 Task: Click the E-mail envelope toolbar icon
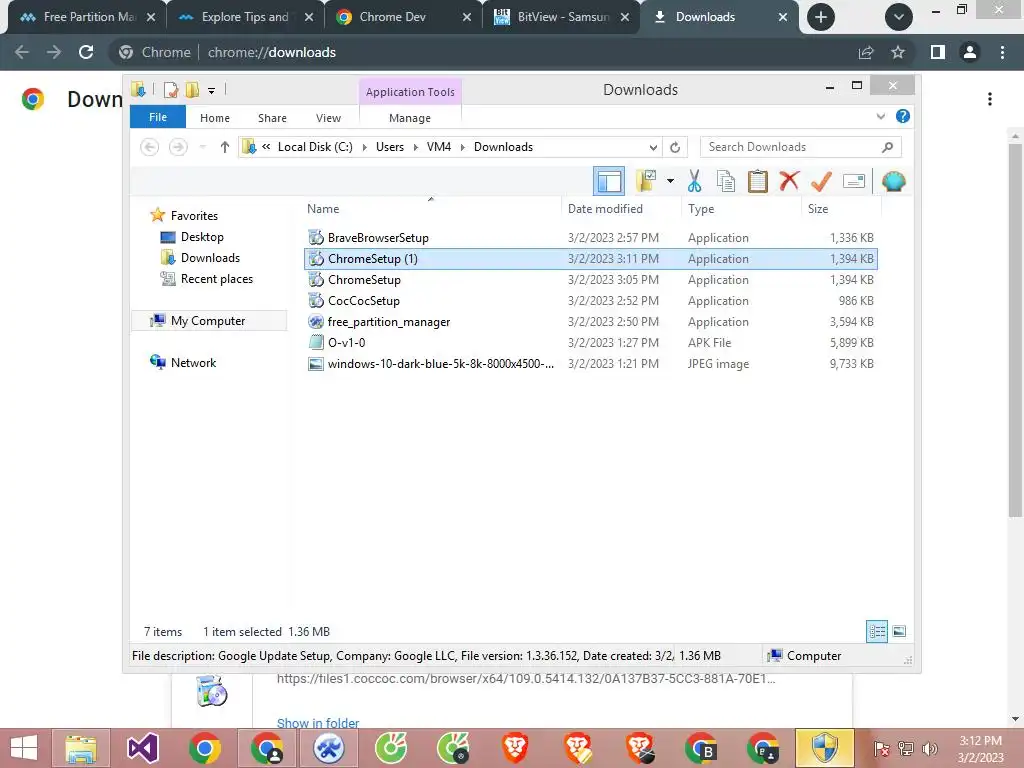pyautogui.click(x=854, y=181)
